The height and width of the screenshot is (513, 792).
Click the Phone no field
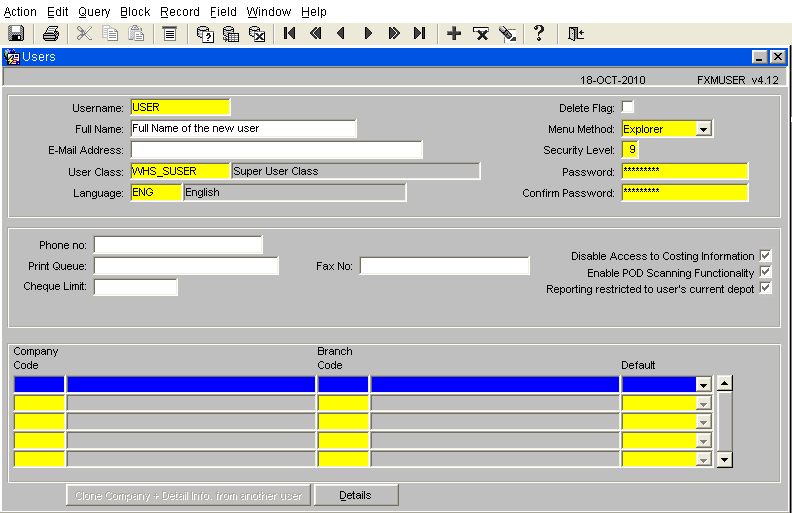click(x=178, y=244)
